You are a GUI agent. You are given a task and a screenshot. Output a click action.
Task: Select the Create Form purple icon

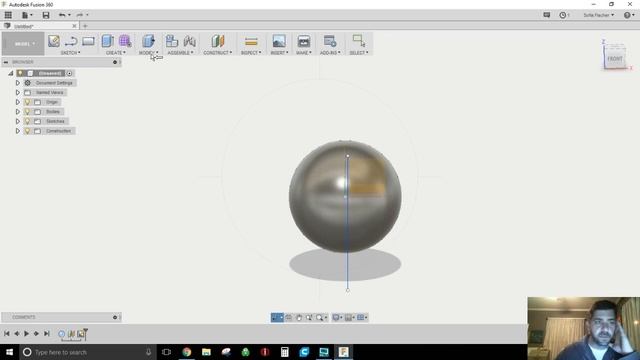pos(125,41)
